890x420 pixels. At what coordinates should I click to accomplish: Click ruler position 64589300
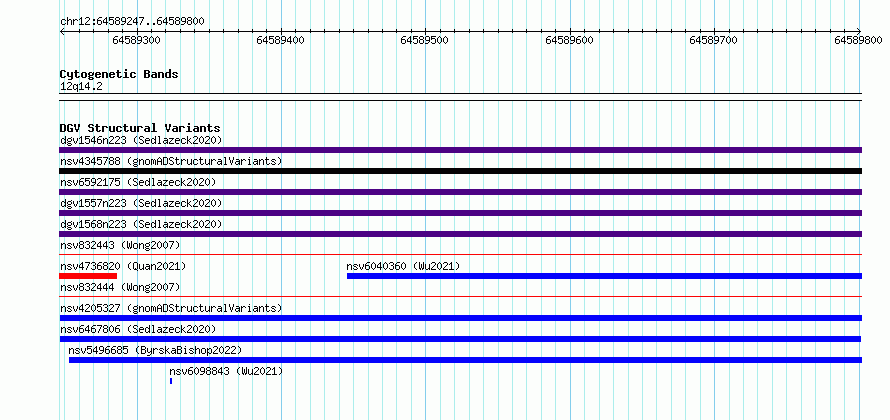136,40
